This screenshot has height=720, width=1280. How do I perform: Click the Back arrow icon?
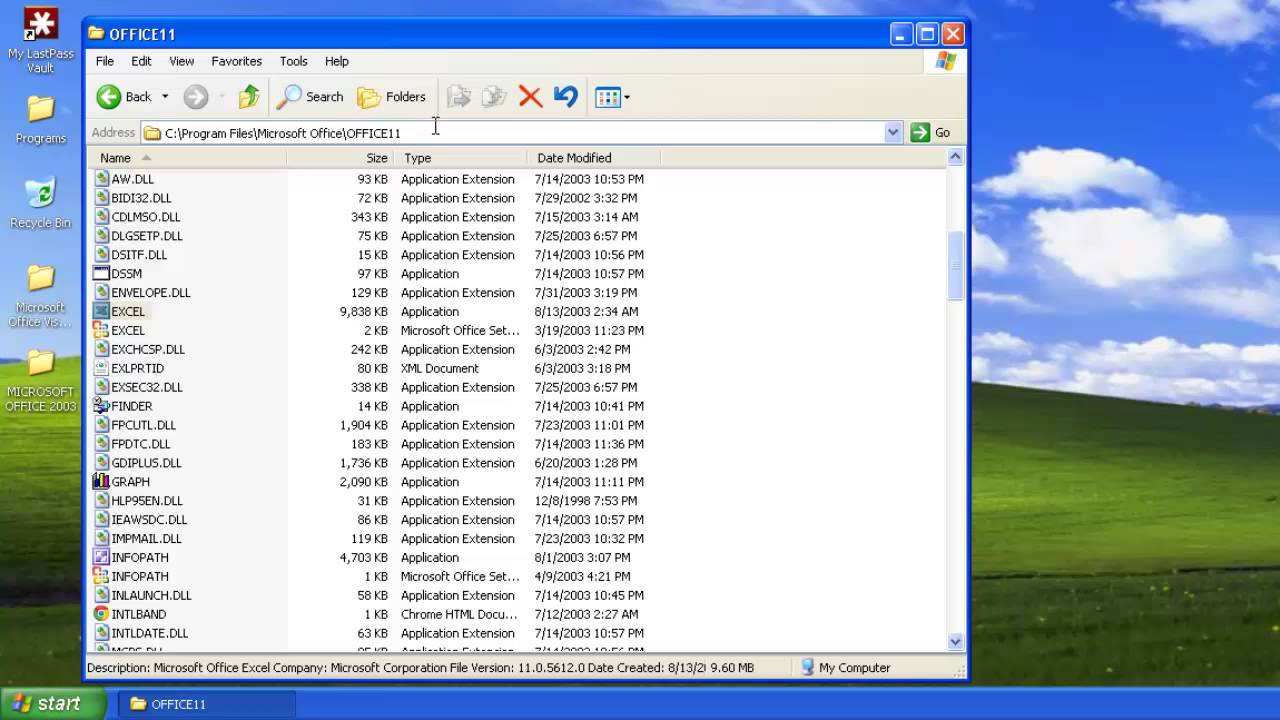tap(108, 97)
